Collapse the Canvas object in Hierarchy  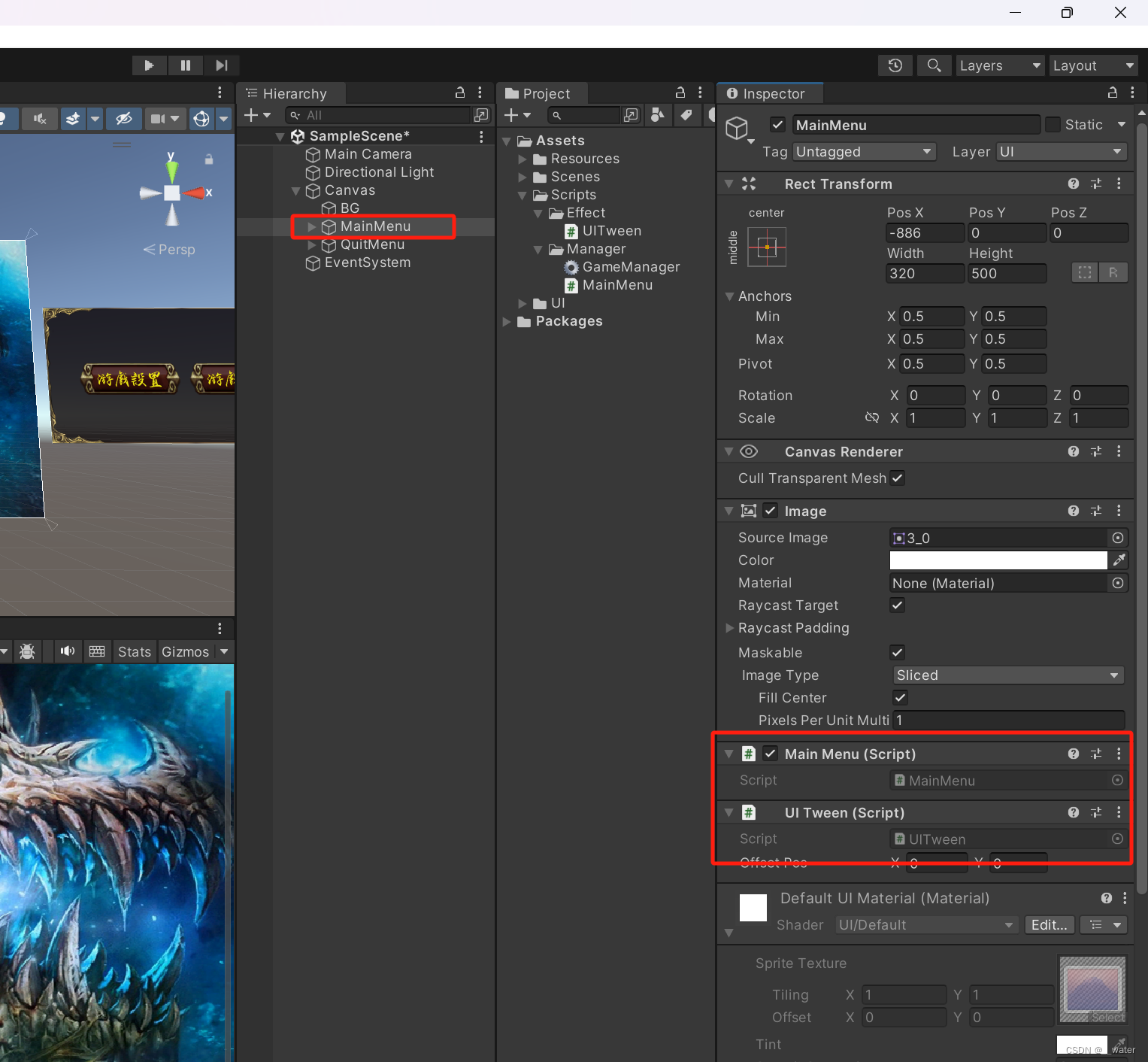[295, 191]
